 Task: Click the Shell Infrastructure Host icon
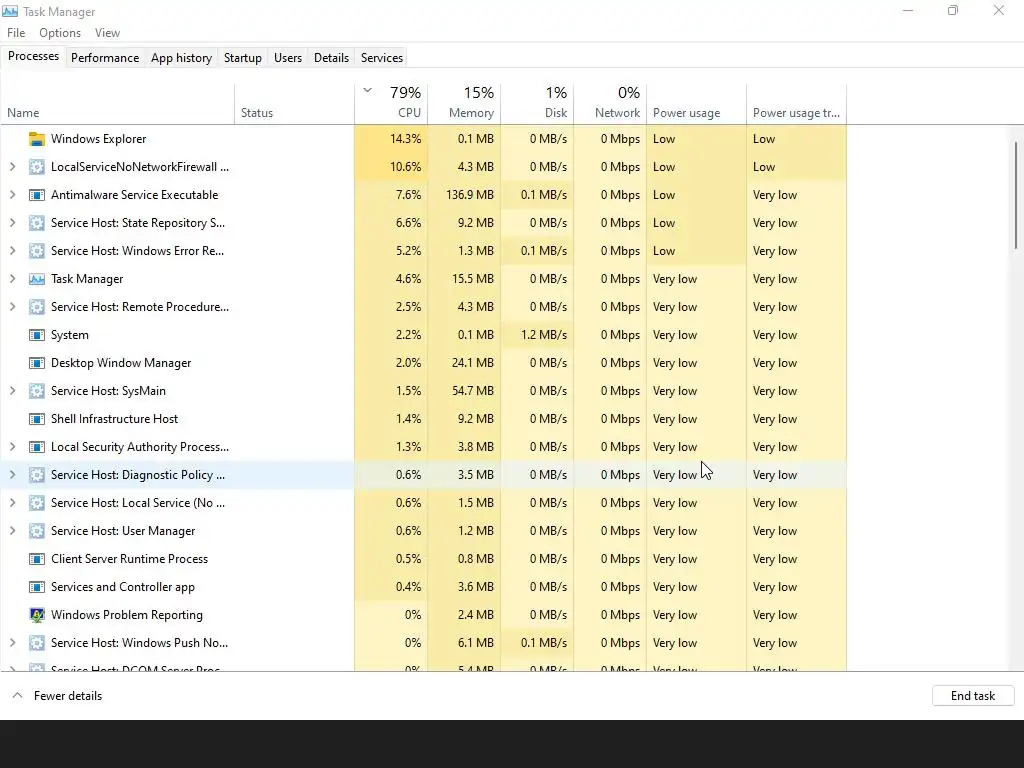pos(37,419)
